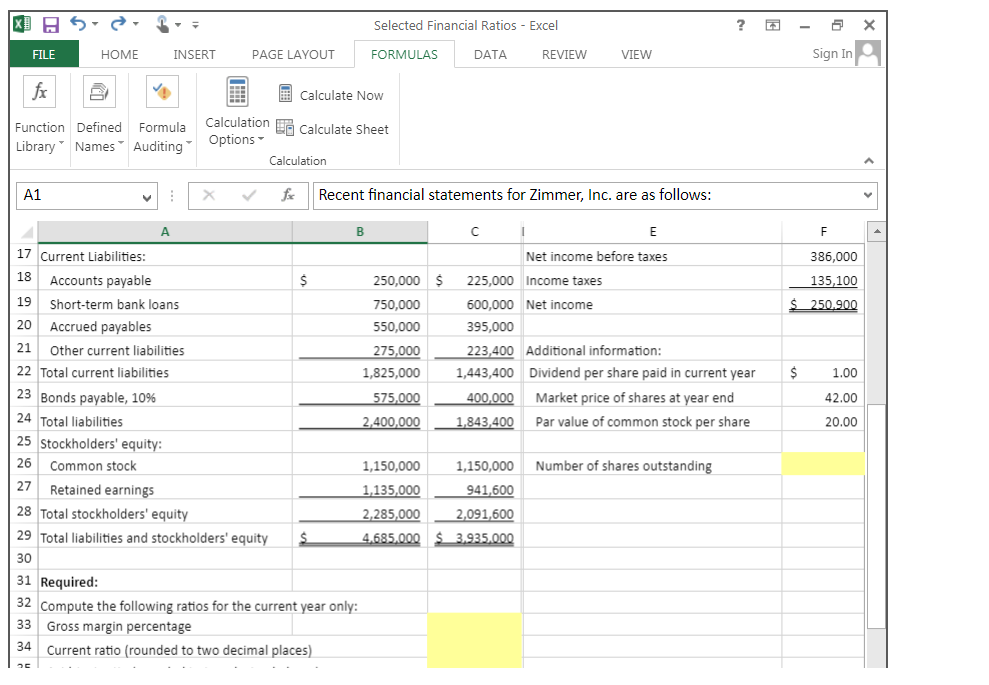Screen dimensions: 989x685
Task: Switch to the HOME tab
Action: click(119, 55)
